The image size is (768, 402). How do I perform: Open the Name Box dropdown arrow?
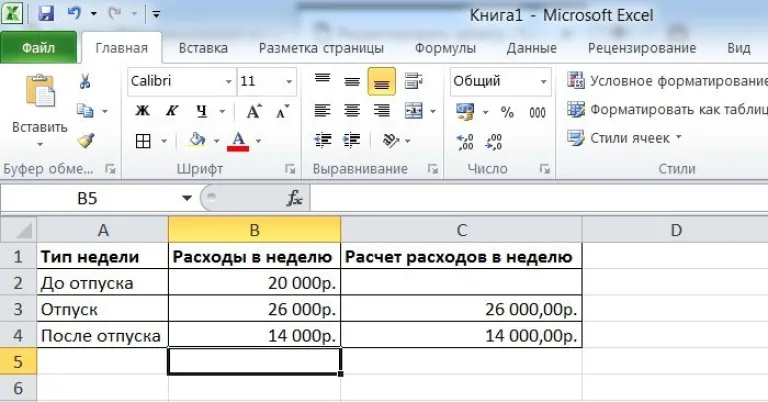(x=187, y=198)
